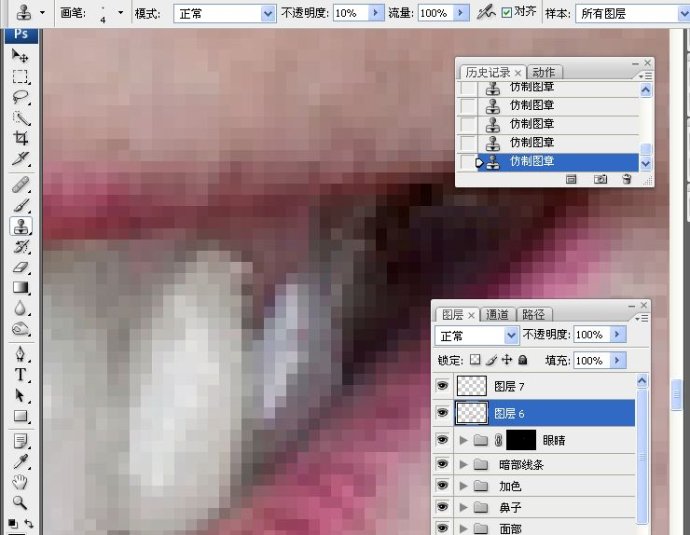Image resolution: width=690 pixels, height=535 pixels.
Task: Select 图层 7 layer
Action: (x=545, y=386)
